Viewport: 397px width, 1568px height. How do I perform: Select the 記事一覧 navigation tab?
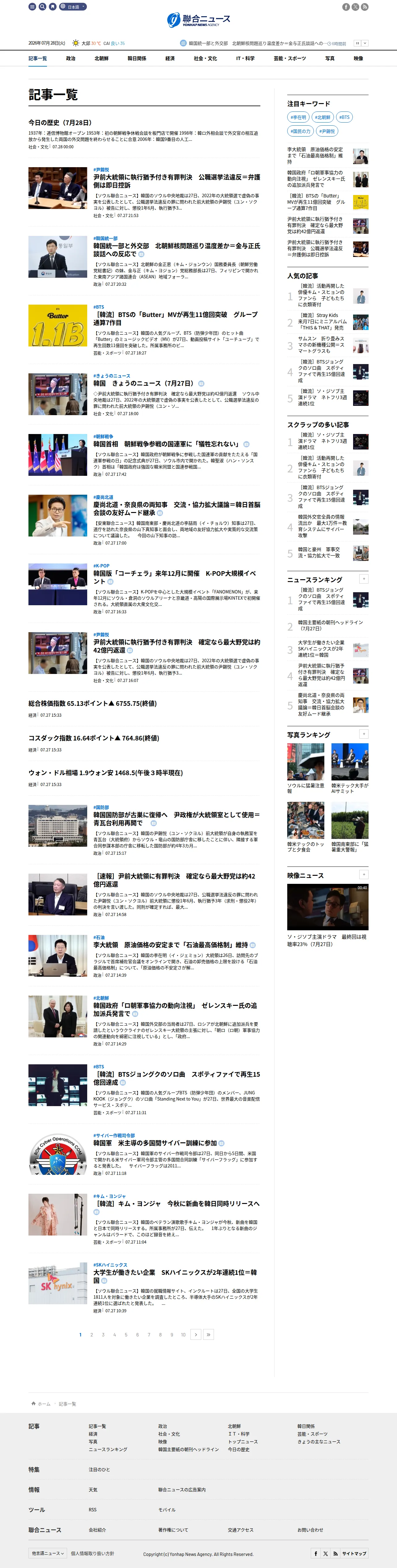point(38,59)
